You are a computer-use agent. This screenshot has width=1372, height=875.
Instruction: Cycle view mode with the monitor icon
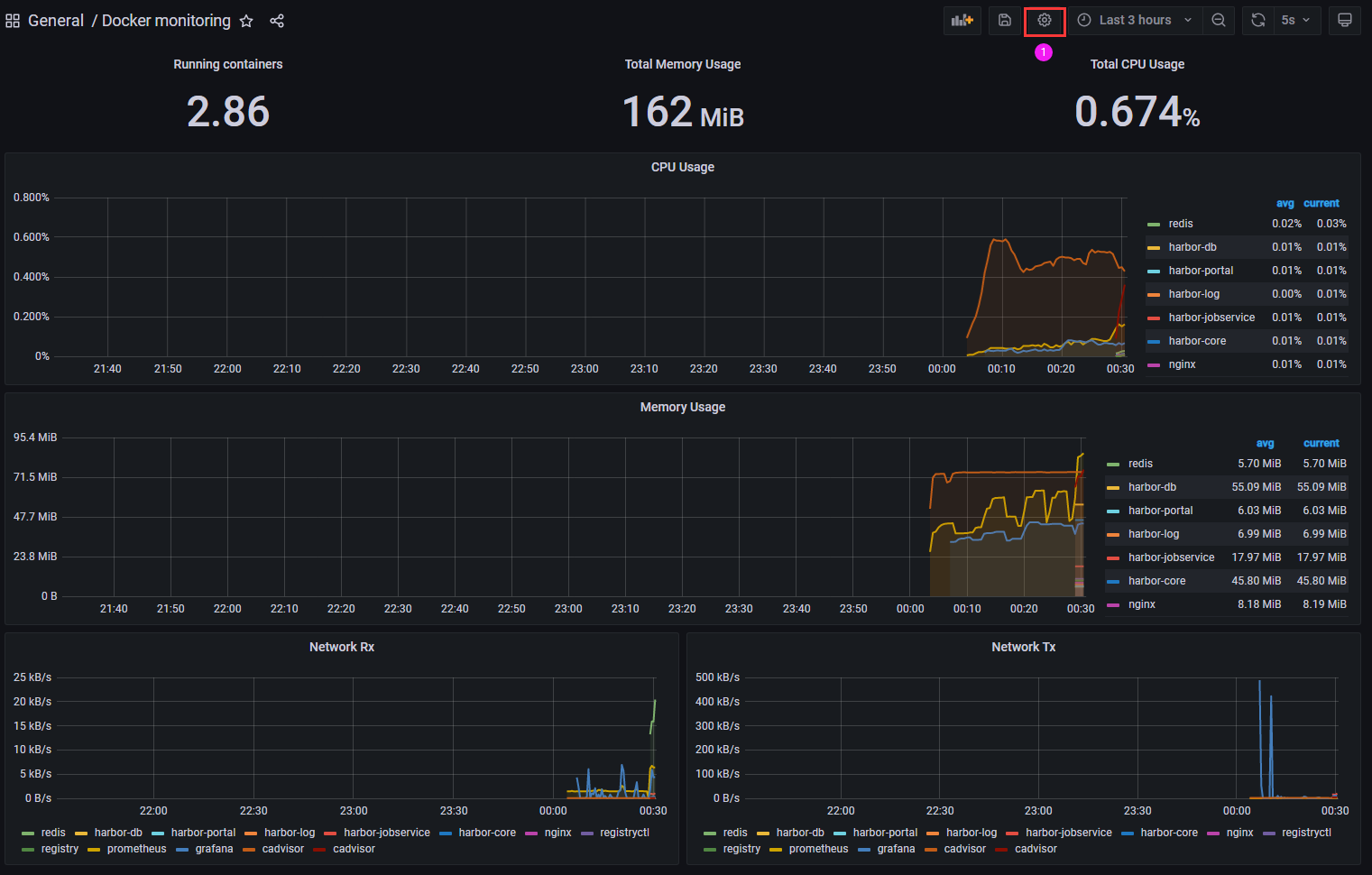point(1345,20)
